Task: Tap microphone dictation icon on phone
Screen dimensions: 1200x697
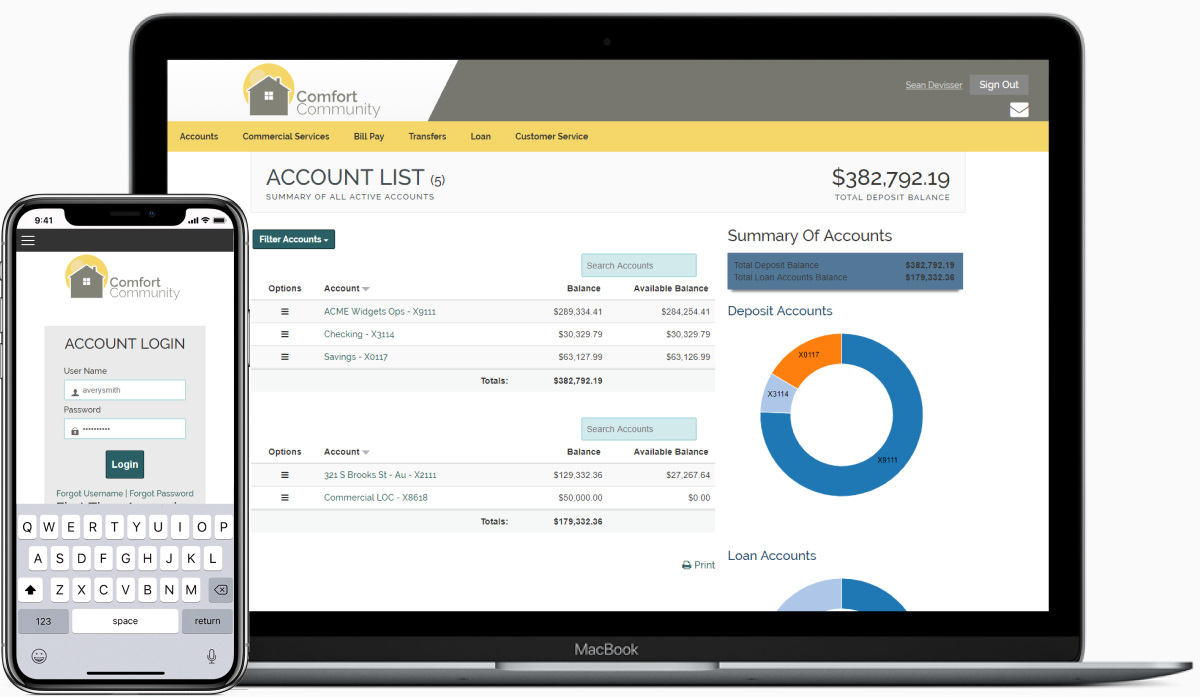Action: pyautogui.click(x=212, y=656)
